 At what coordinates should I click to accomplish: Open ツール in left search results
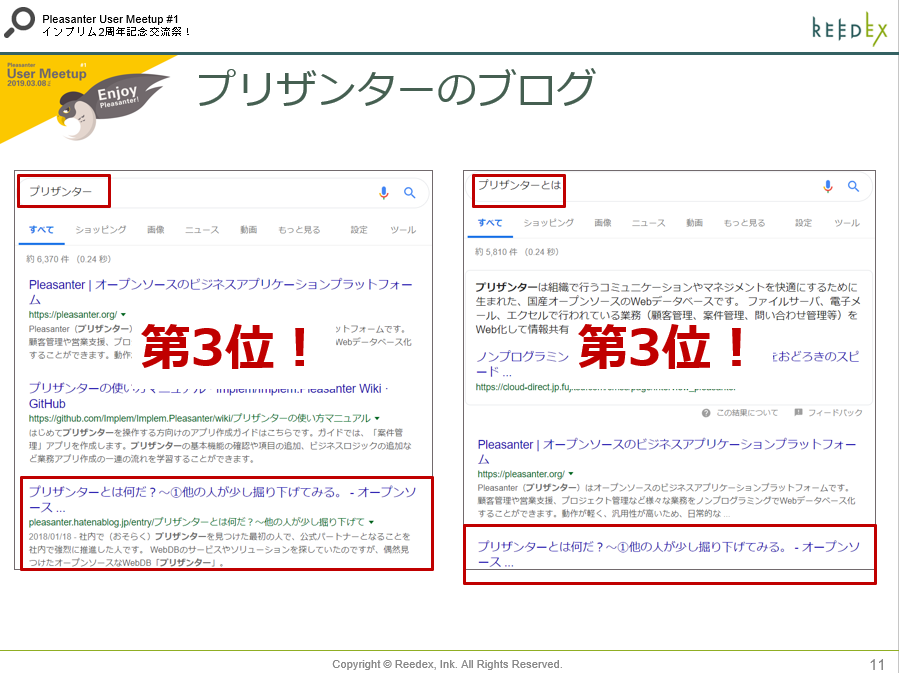click(x=403, y=230)
